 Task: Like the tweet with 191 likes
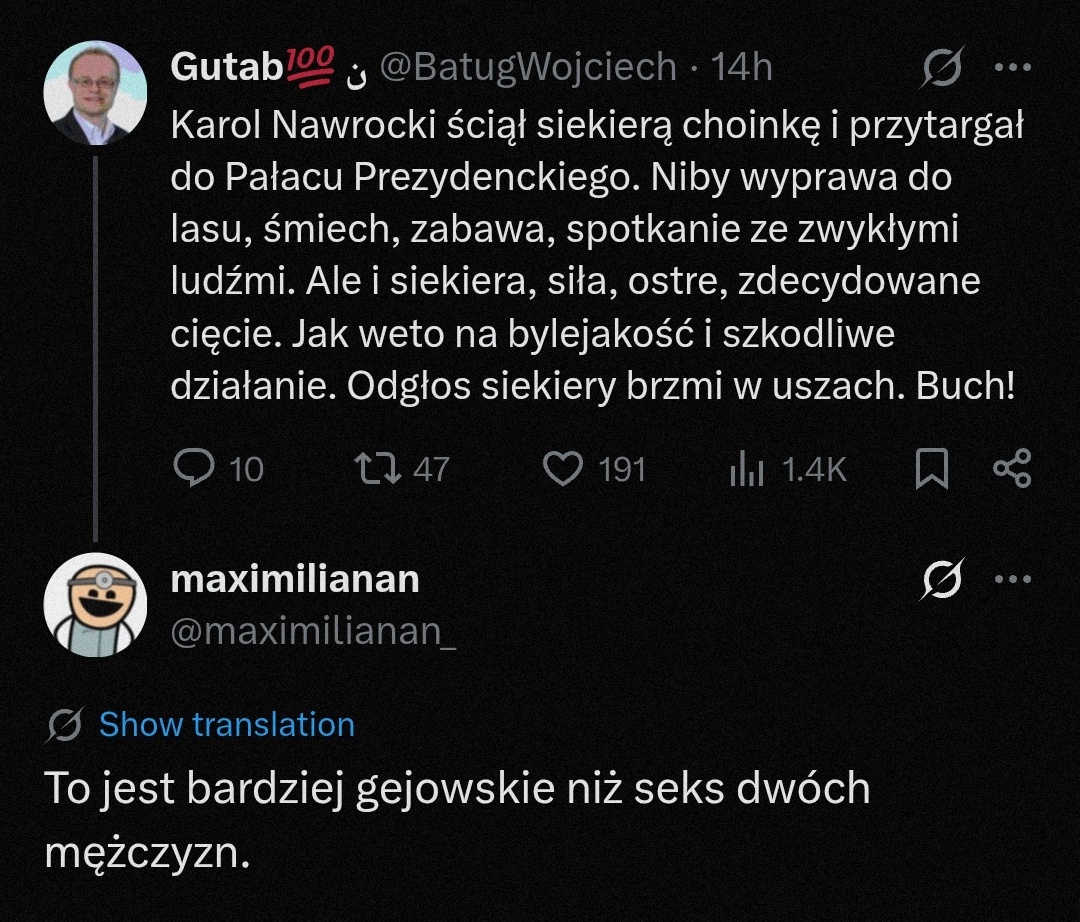pyautogui.click(x=563, y=469)
